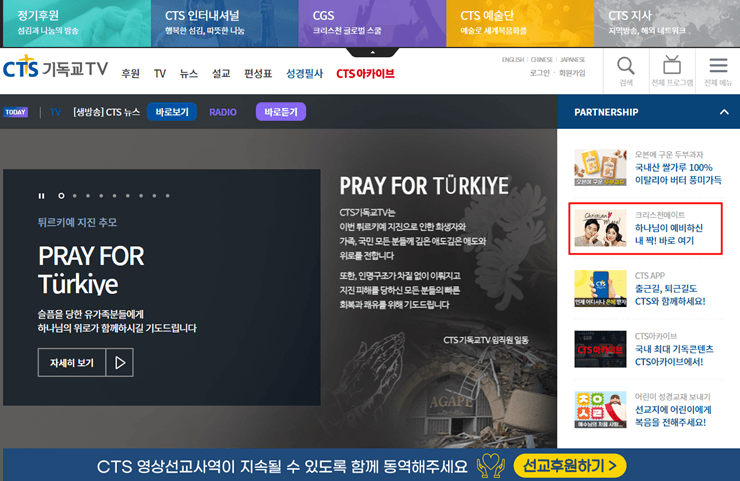Pause the banner slideshow
This screenshot has height=481, width=740.
pos(42,196)
